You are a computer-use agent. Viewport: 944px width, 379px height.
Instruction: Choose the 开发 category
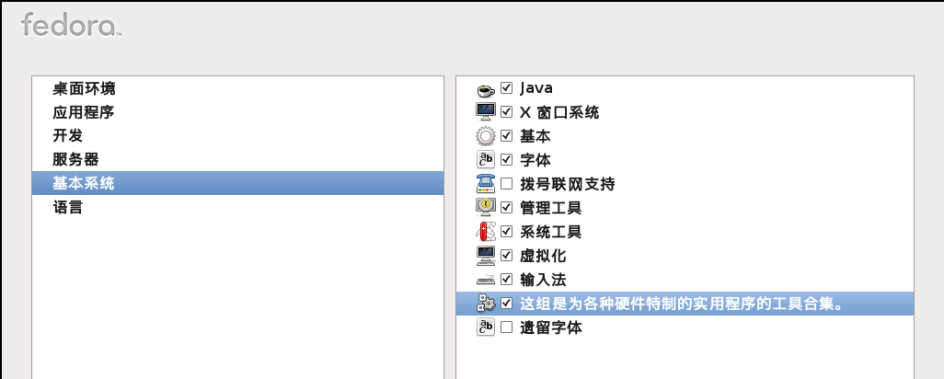[x=238, y=135]
